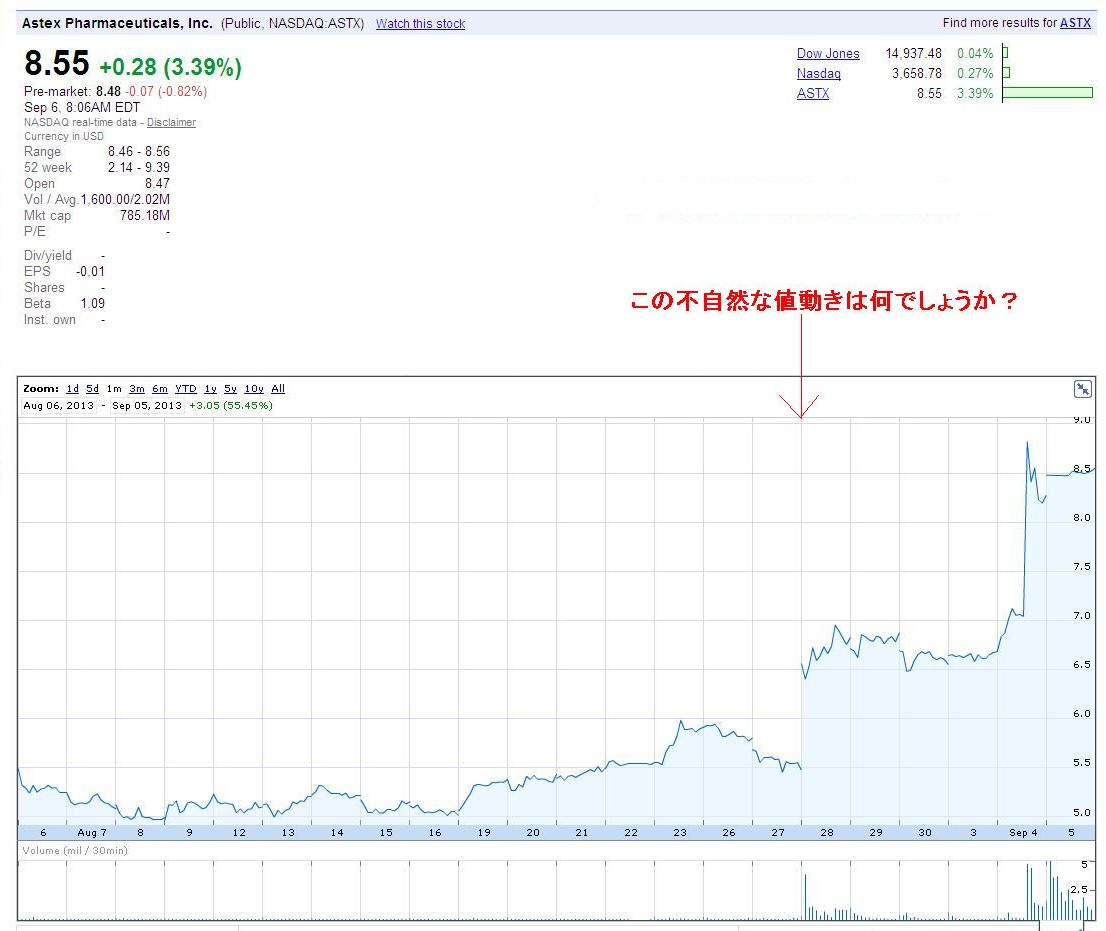Open ASTX link beside 'Find more results for'
The image size is (1106, 931).
(x=1075, y=23)
